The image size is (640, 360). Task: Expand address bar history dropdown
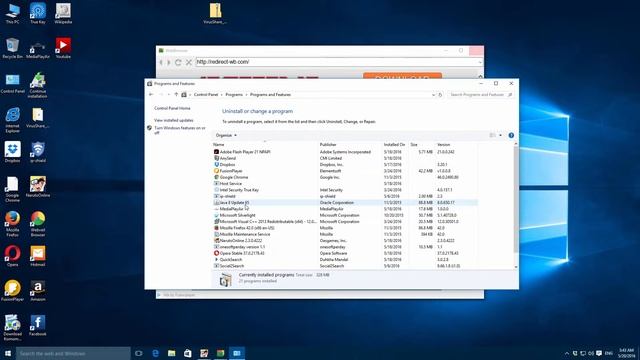[433, 95]
